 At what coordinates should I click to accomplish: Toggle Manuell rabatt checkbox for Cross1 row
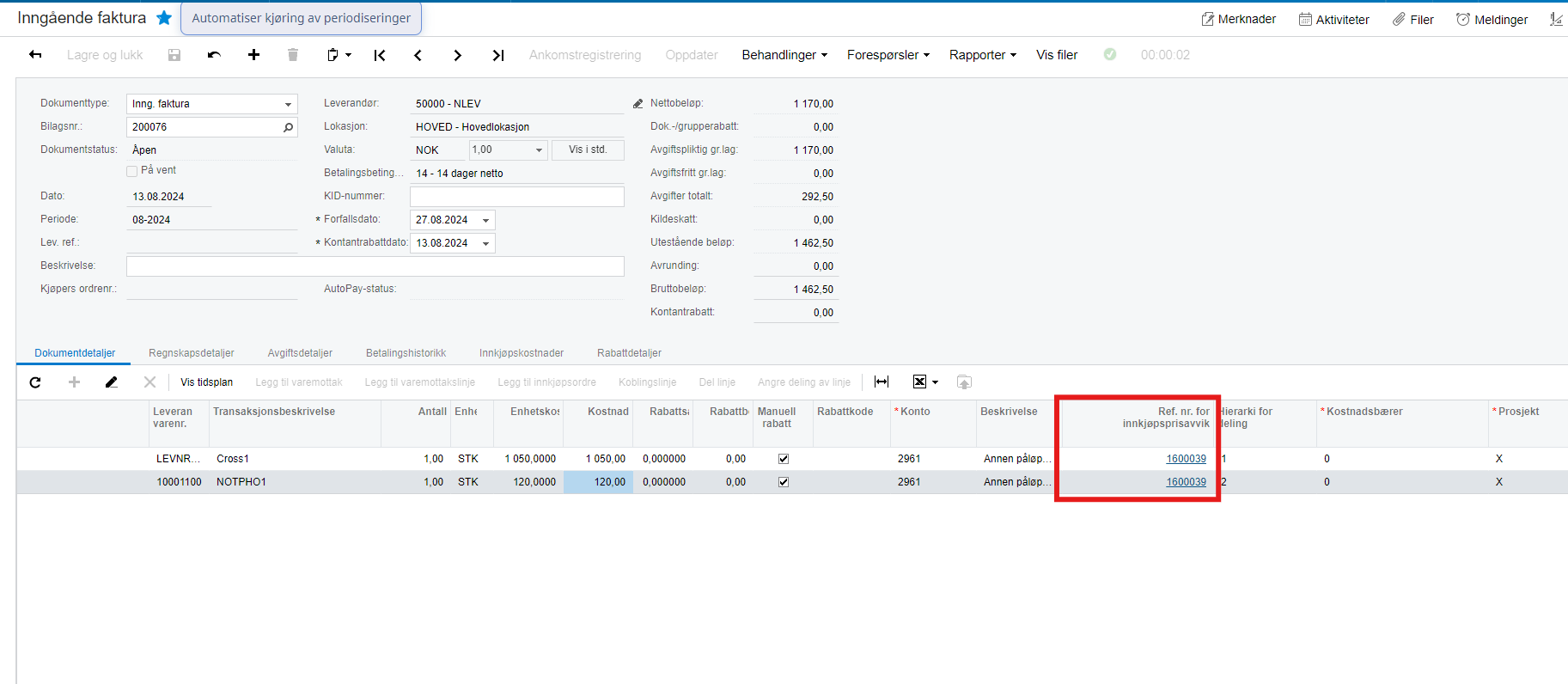[x=784, y=459]
